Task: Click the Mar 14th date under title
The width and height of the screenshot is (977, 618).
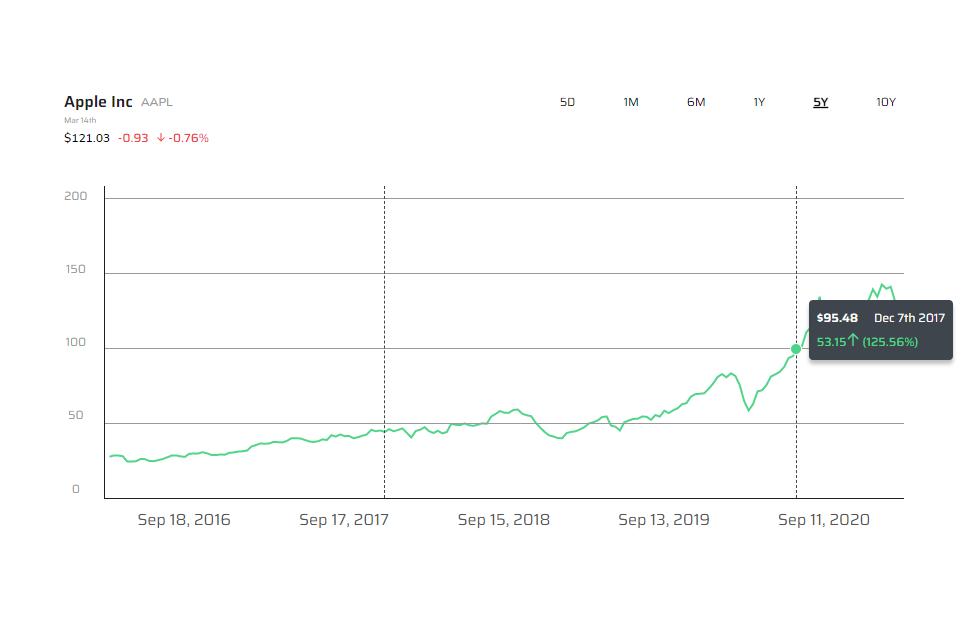Action: click(x=81, y=120)
